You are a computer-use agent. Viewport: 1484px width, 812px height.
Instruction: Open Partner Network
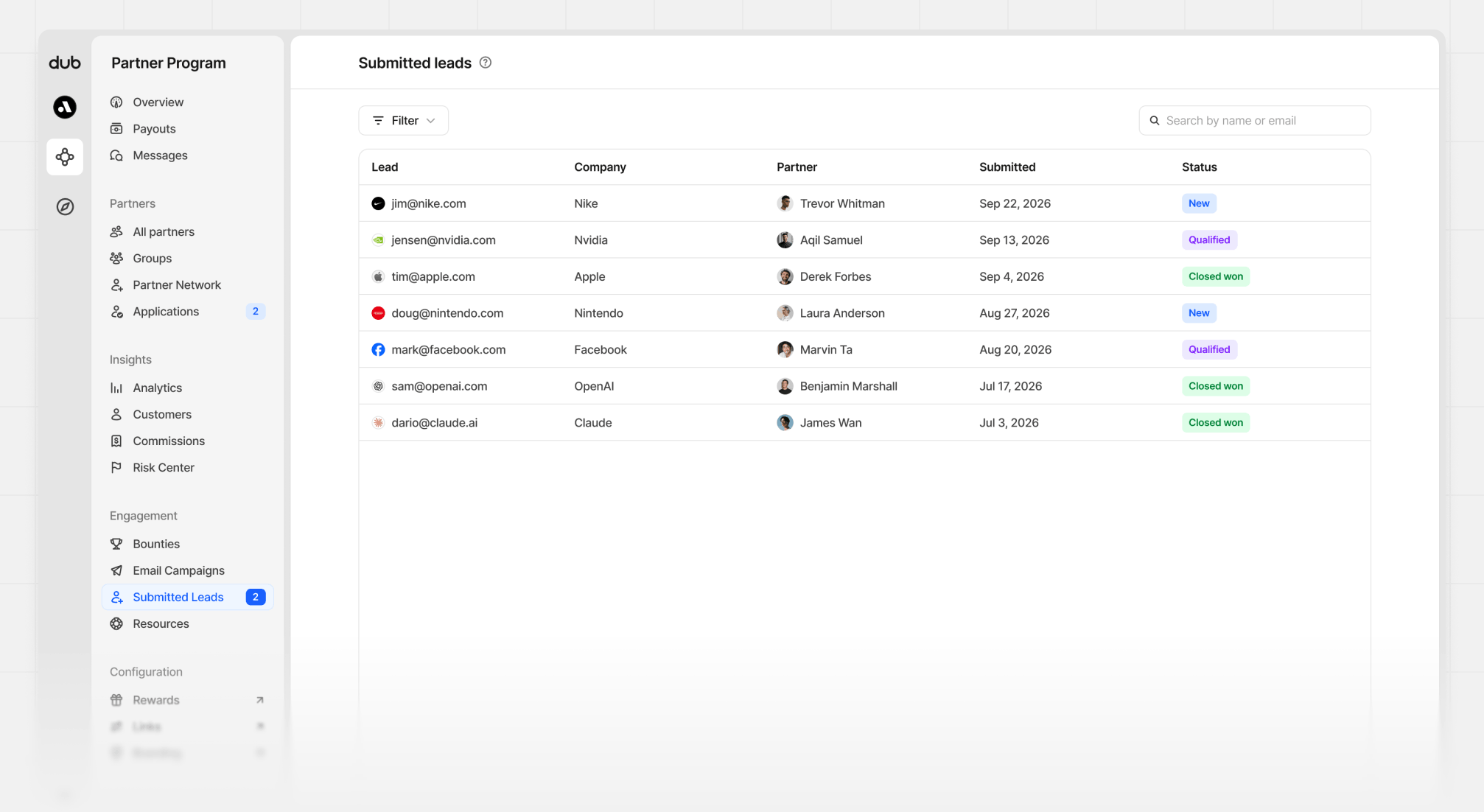[188, 285]
